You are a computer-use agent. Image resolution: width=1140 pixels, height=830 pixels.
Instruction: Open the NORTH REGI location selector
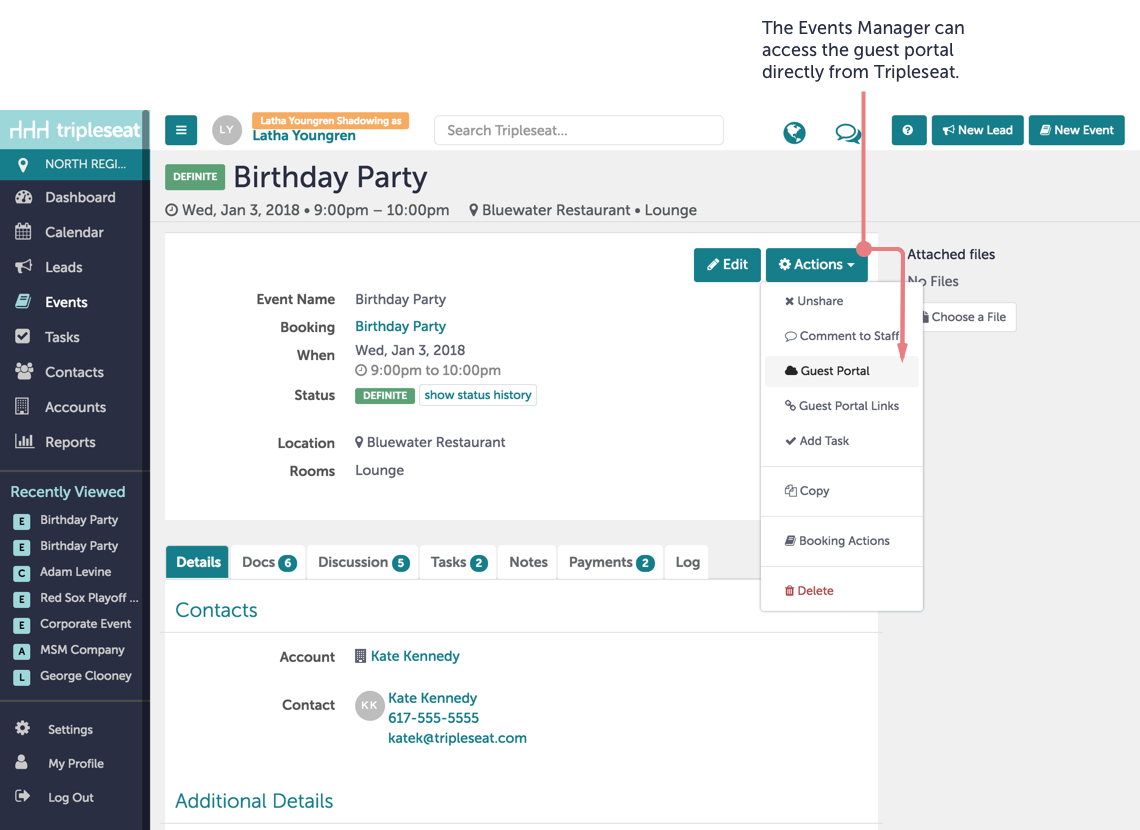(75, 164)
